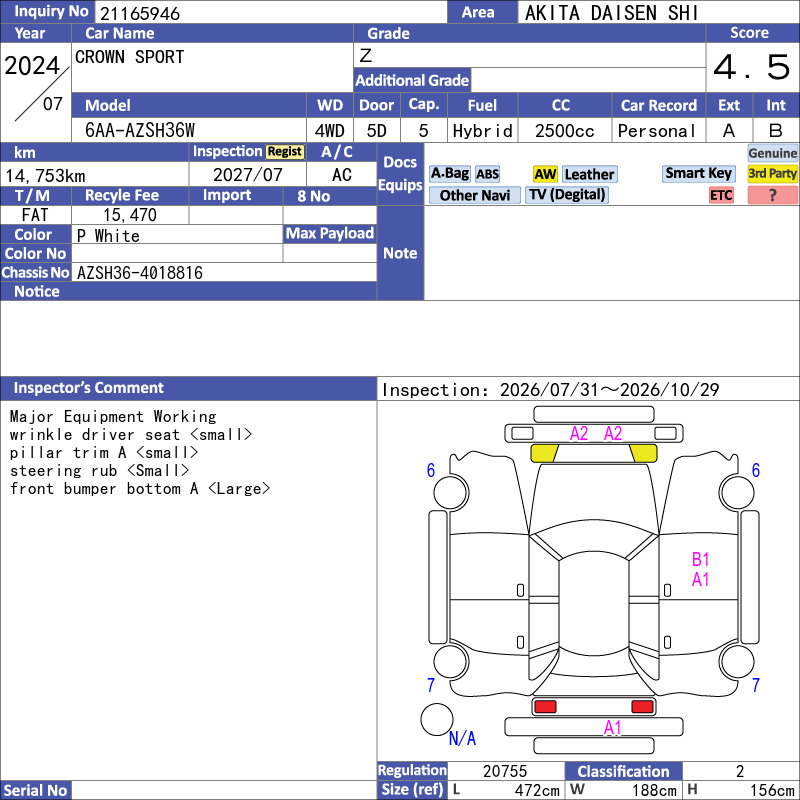Click the yellow Regist tag
This screenshot has width=800, height=800.
[x=285, y=152]
